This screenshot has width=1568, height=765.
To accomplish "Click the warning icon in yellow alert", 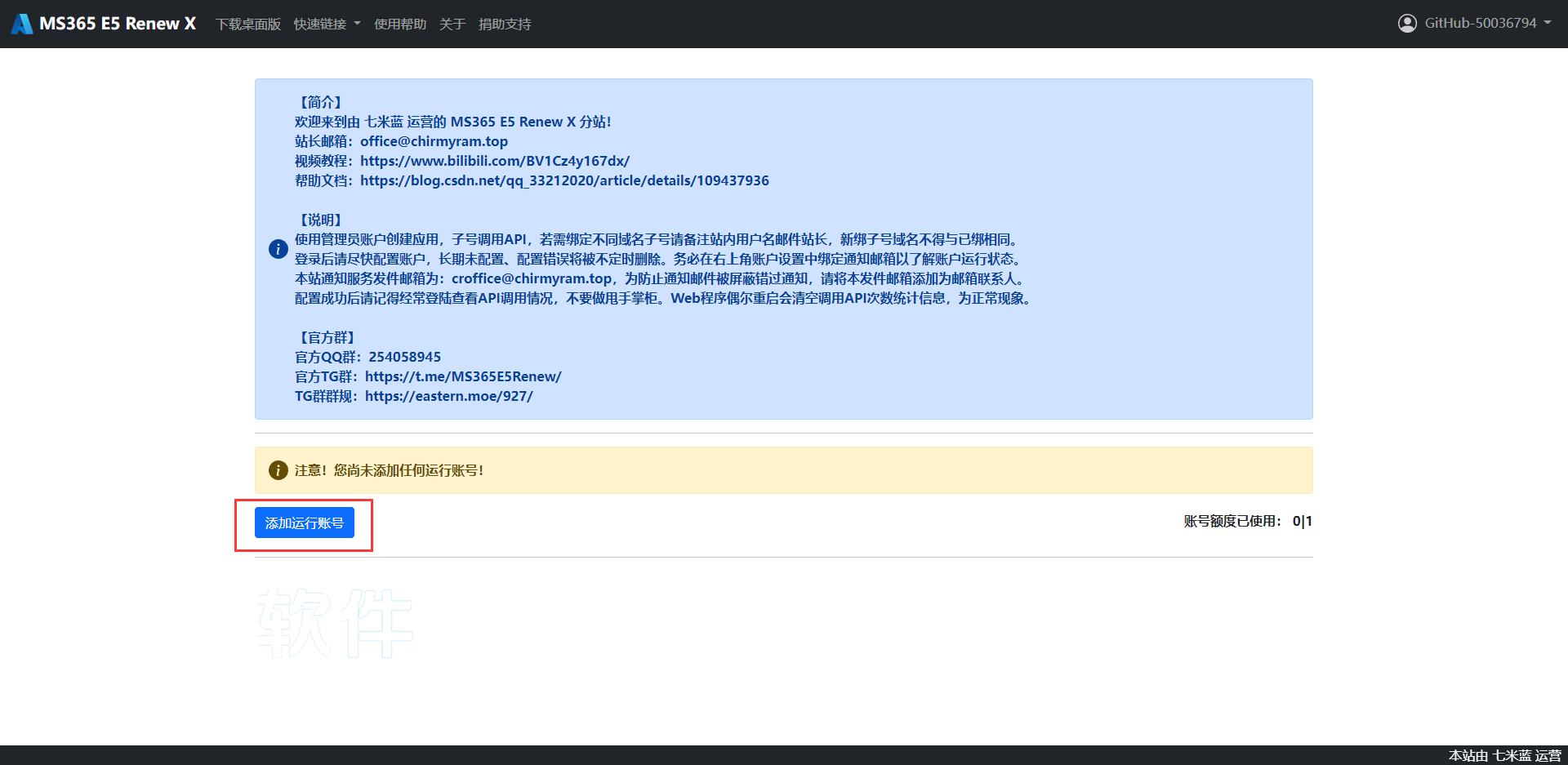I will point(278,470).
